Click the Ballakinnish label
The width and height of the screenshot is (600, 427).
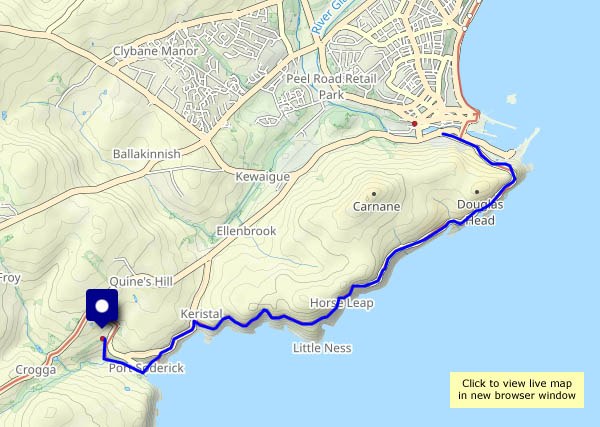click(x=147, y=154)
